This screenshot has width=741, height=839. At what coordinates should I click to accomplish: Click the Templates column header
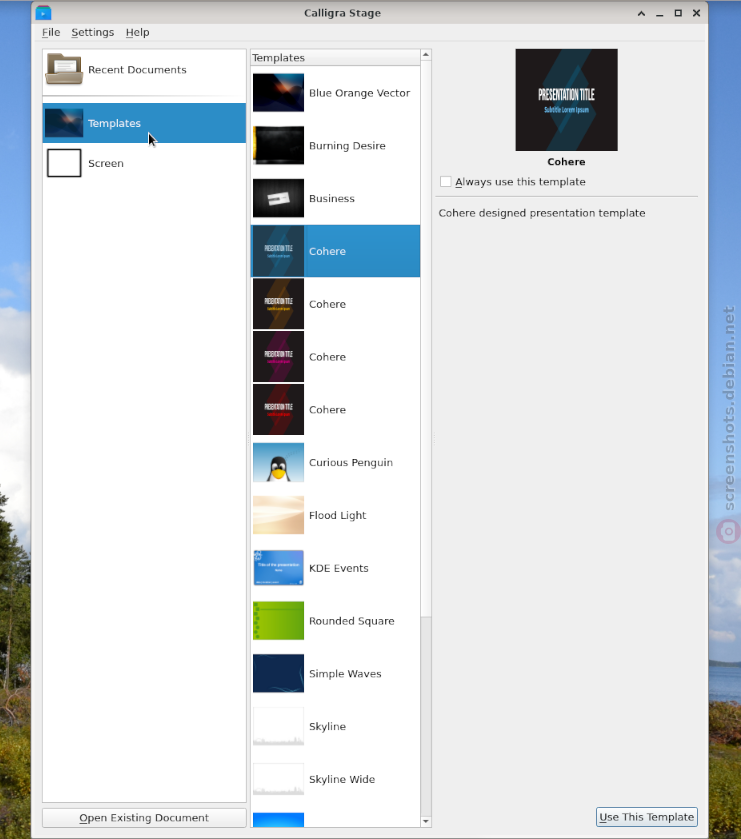click(335, 57)
